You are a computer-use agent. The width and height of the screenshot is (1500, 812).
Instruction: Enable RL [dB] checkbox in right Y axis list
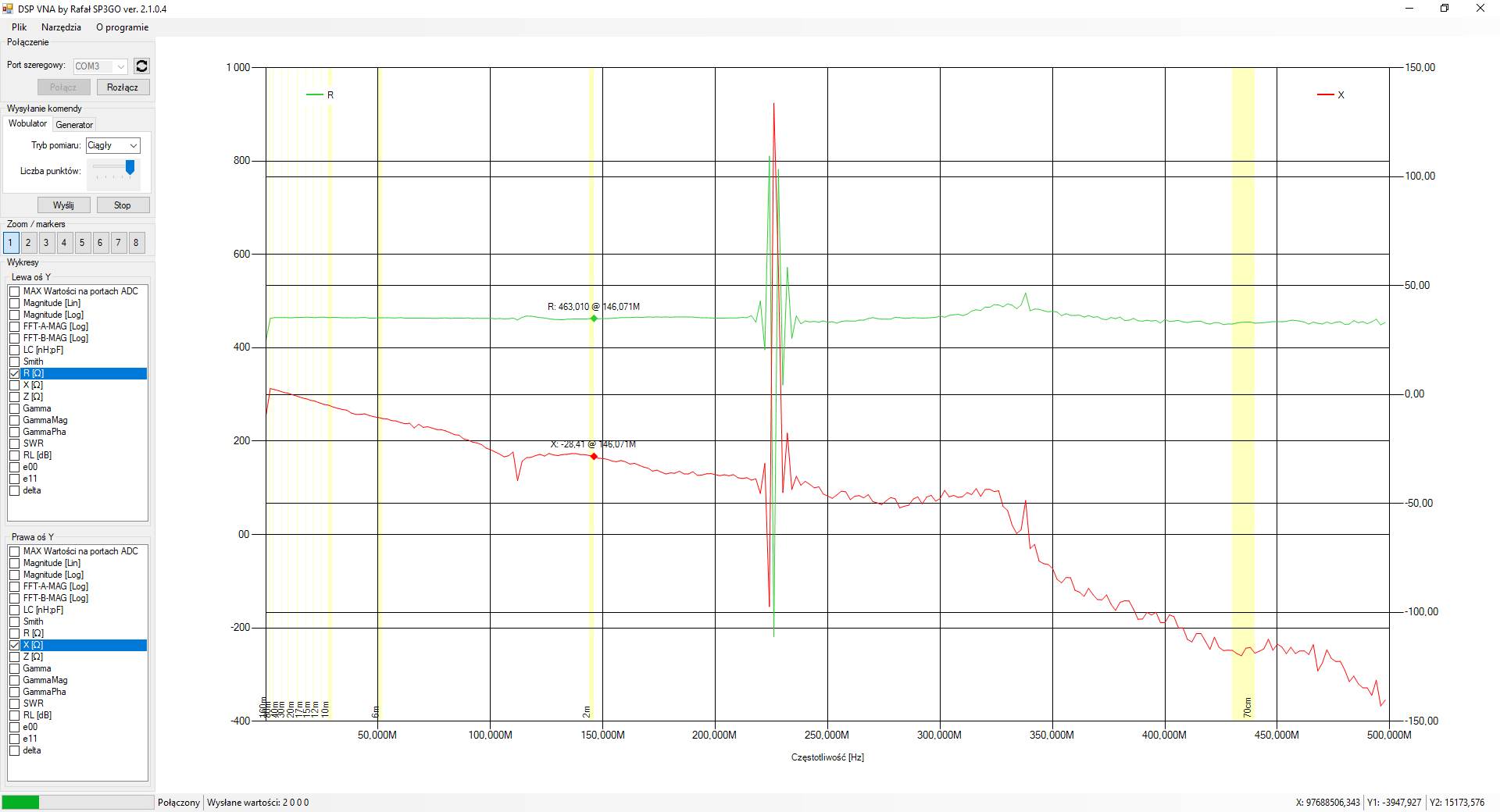(15, 715)
